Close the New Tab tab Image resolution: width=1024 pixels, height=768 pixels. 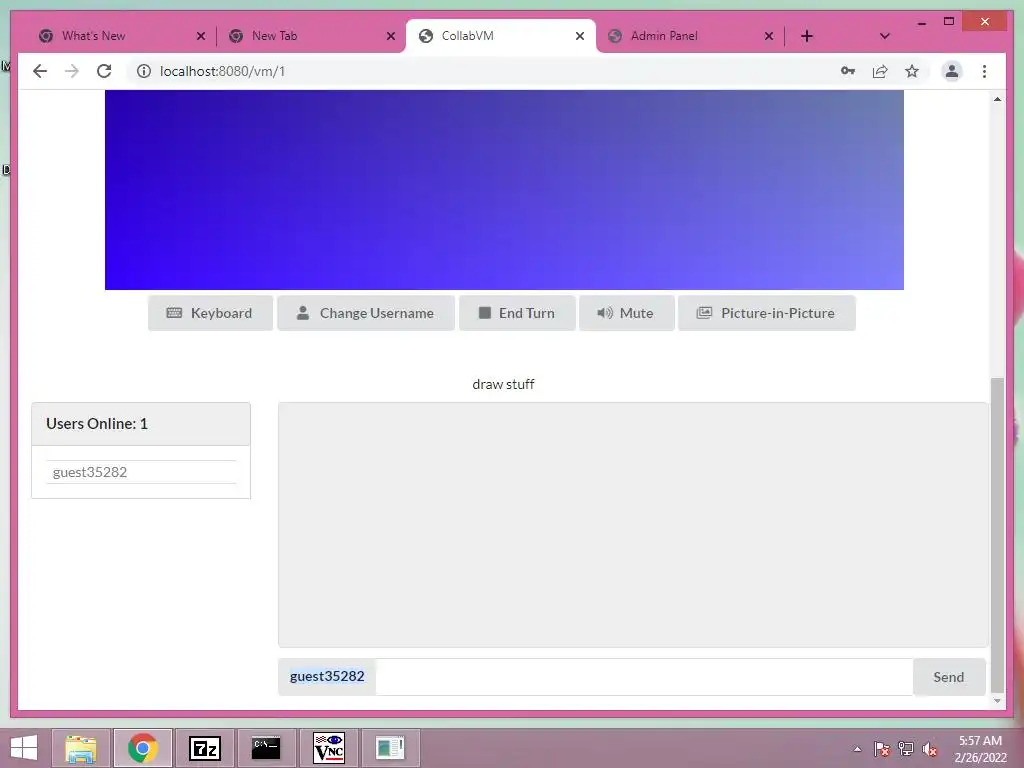[x=391, y=36]
